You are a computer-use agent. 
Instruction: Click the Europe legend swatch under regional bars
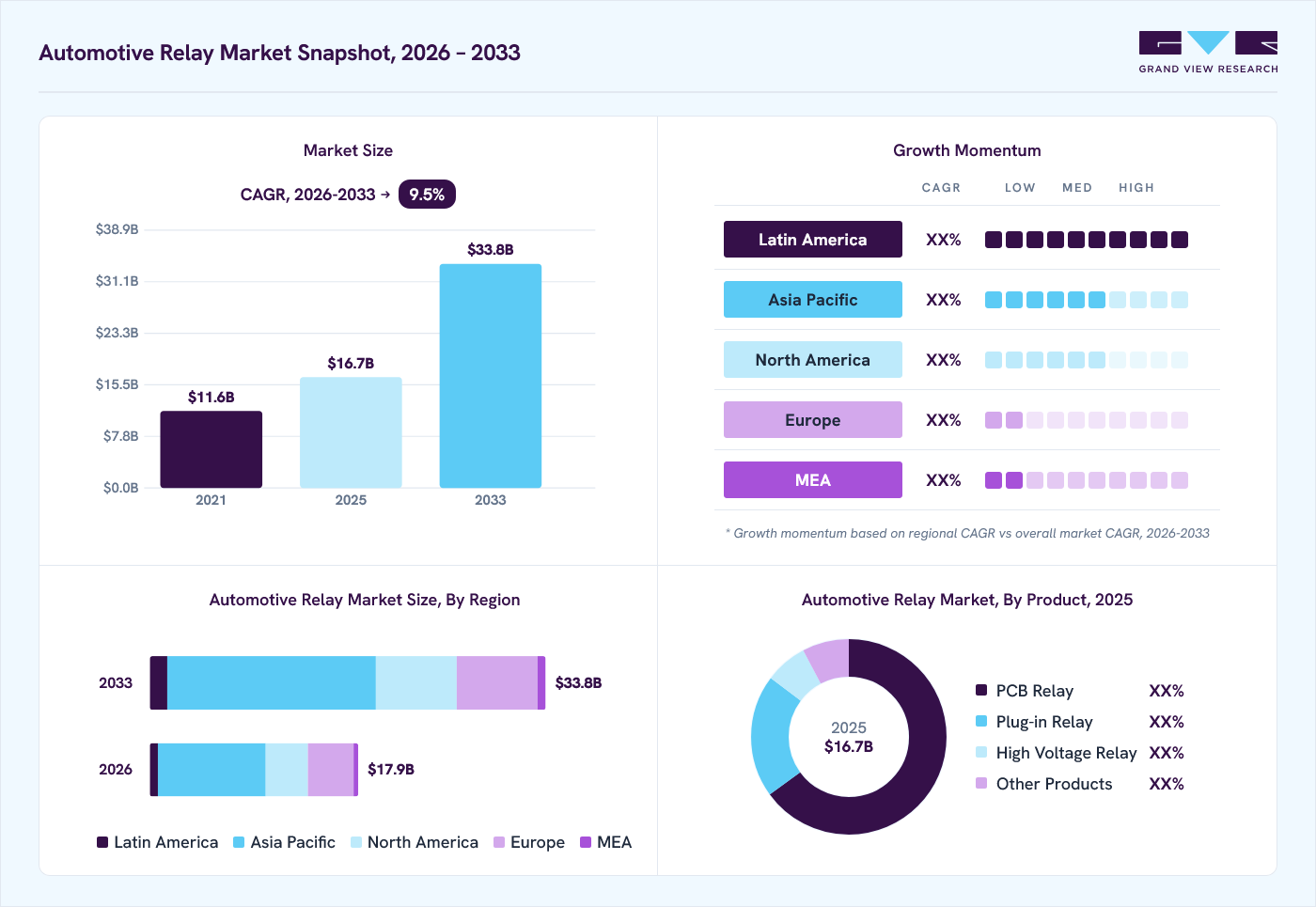click(499, 842)
